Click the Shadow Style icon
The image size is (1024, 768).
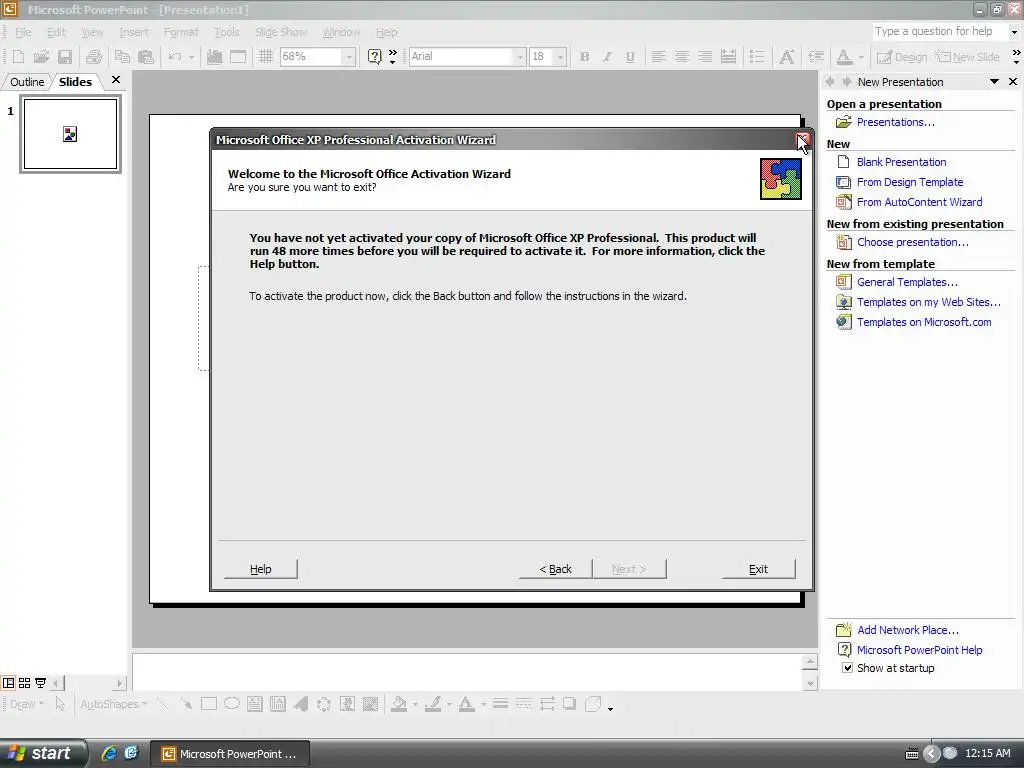pyautogui.click(x=569, y=704)
